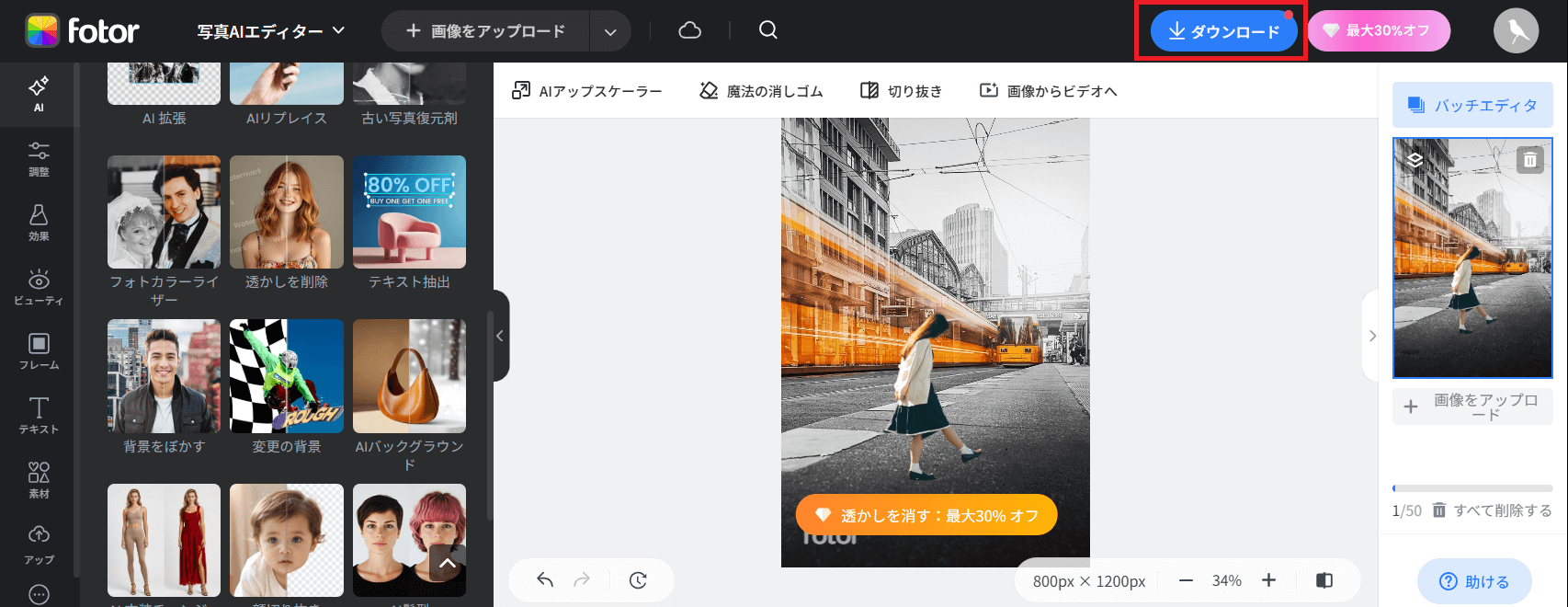The width and height of the screenshot is (1568, 607).
Task: Zoom in with the plus button
Action: [x=1268, y=580]
